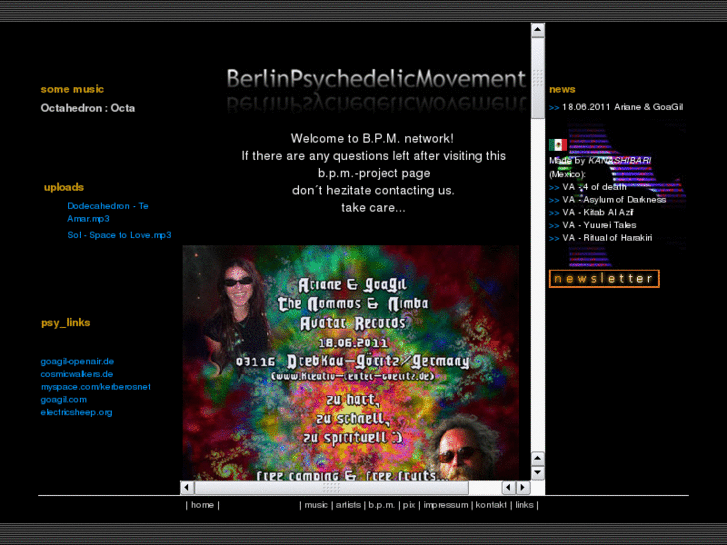Open the kontakt page

[491, 505]
